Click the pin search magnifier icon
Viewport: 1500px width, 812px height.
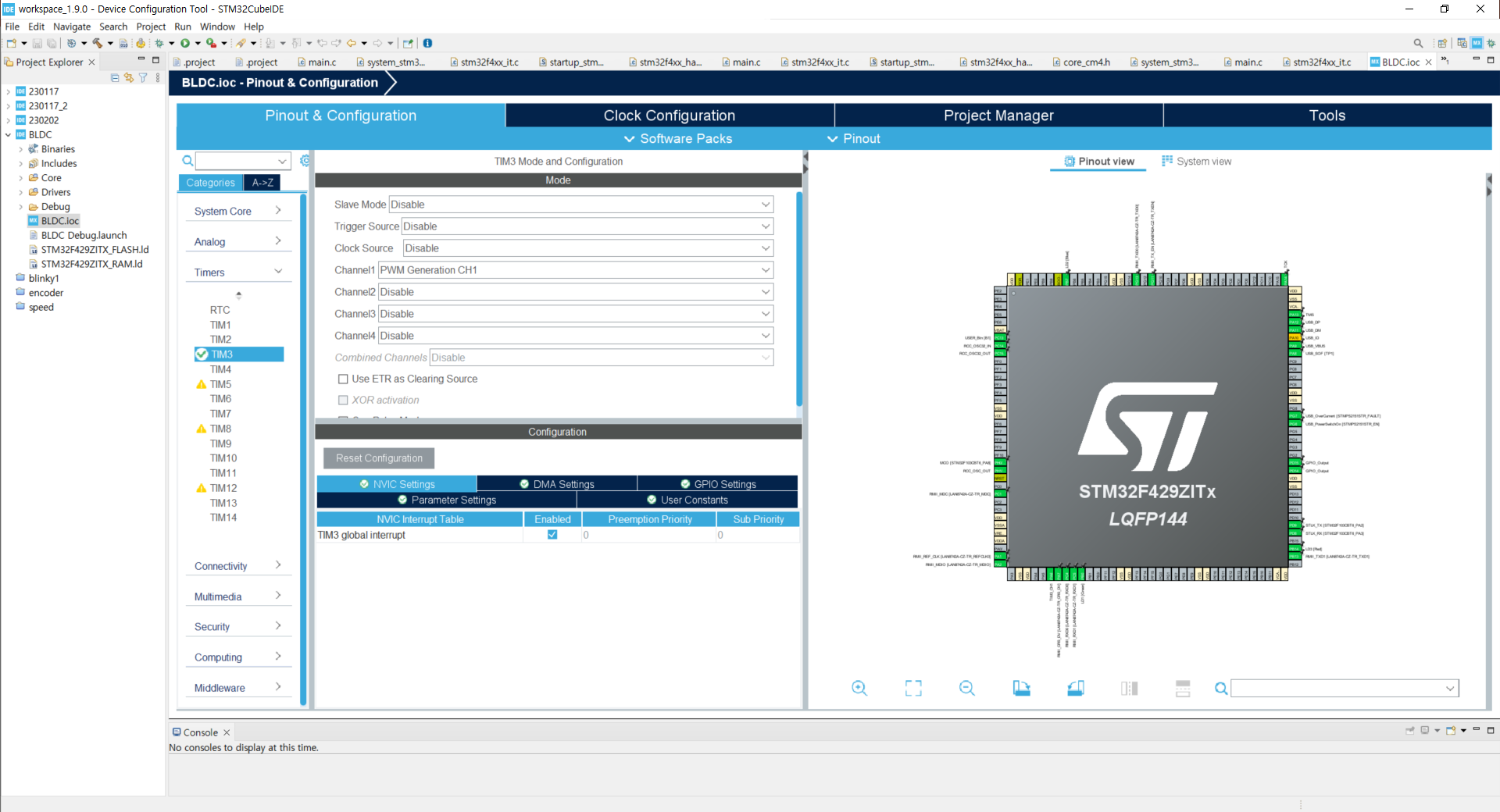(1220, 688)
